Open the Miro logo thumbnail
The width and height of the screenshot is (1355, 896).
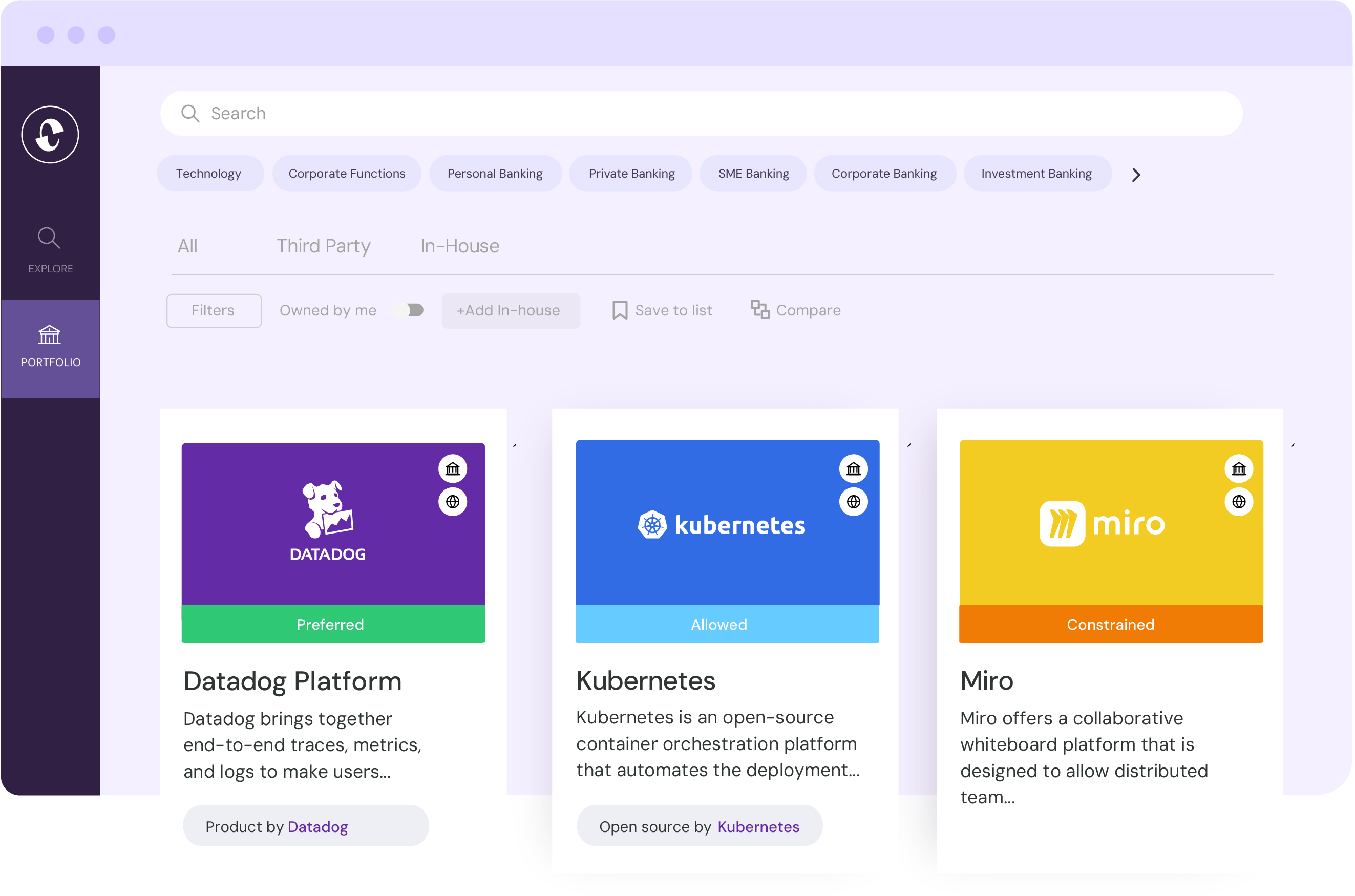click(1112, 523)
